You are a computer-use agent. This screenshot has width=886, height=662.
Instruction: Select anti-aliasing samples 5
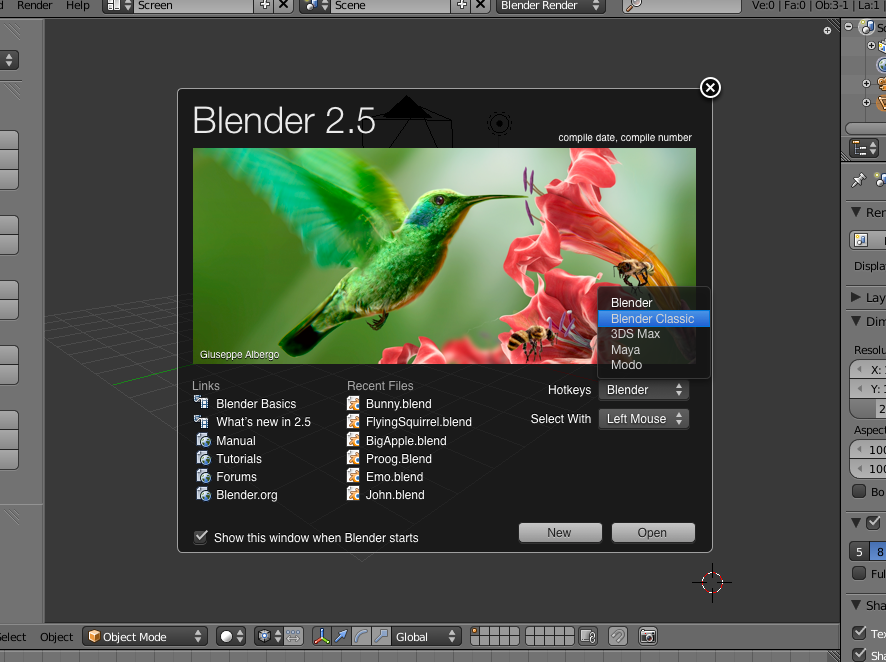(859, 552)
